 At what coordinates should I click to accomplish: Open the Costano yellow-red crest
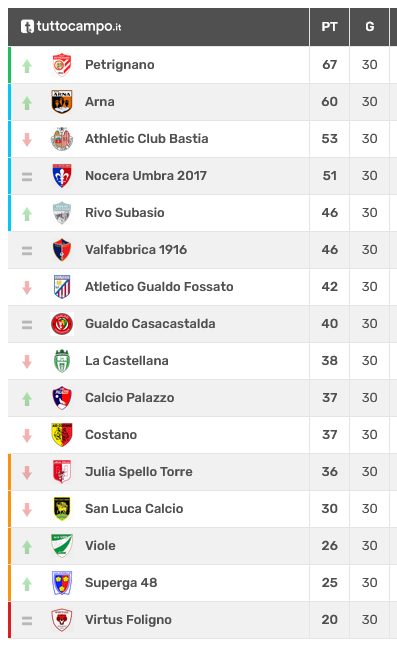(x=62, y=435)
